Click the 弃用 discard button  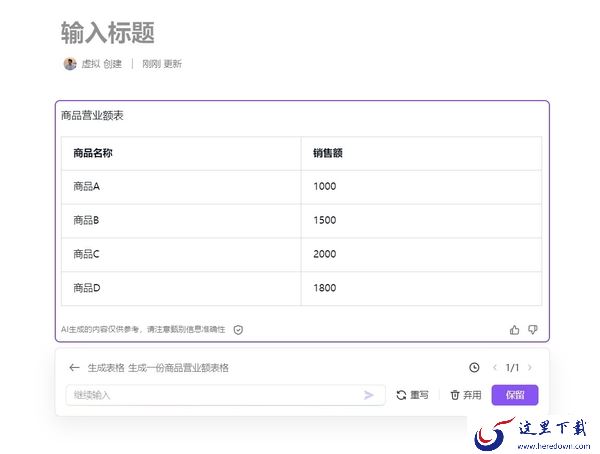(466, 395)
